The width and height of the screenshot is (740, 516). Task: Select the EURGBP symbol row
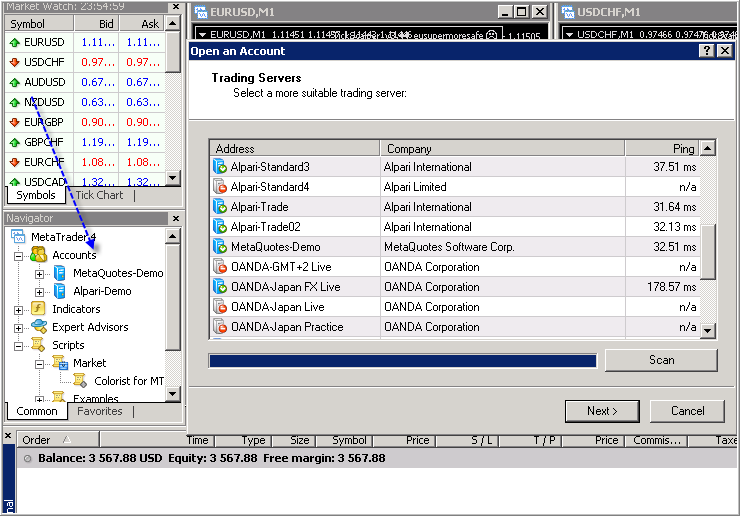[x=85, y=122]
